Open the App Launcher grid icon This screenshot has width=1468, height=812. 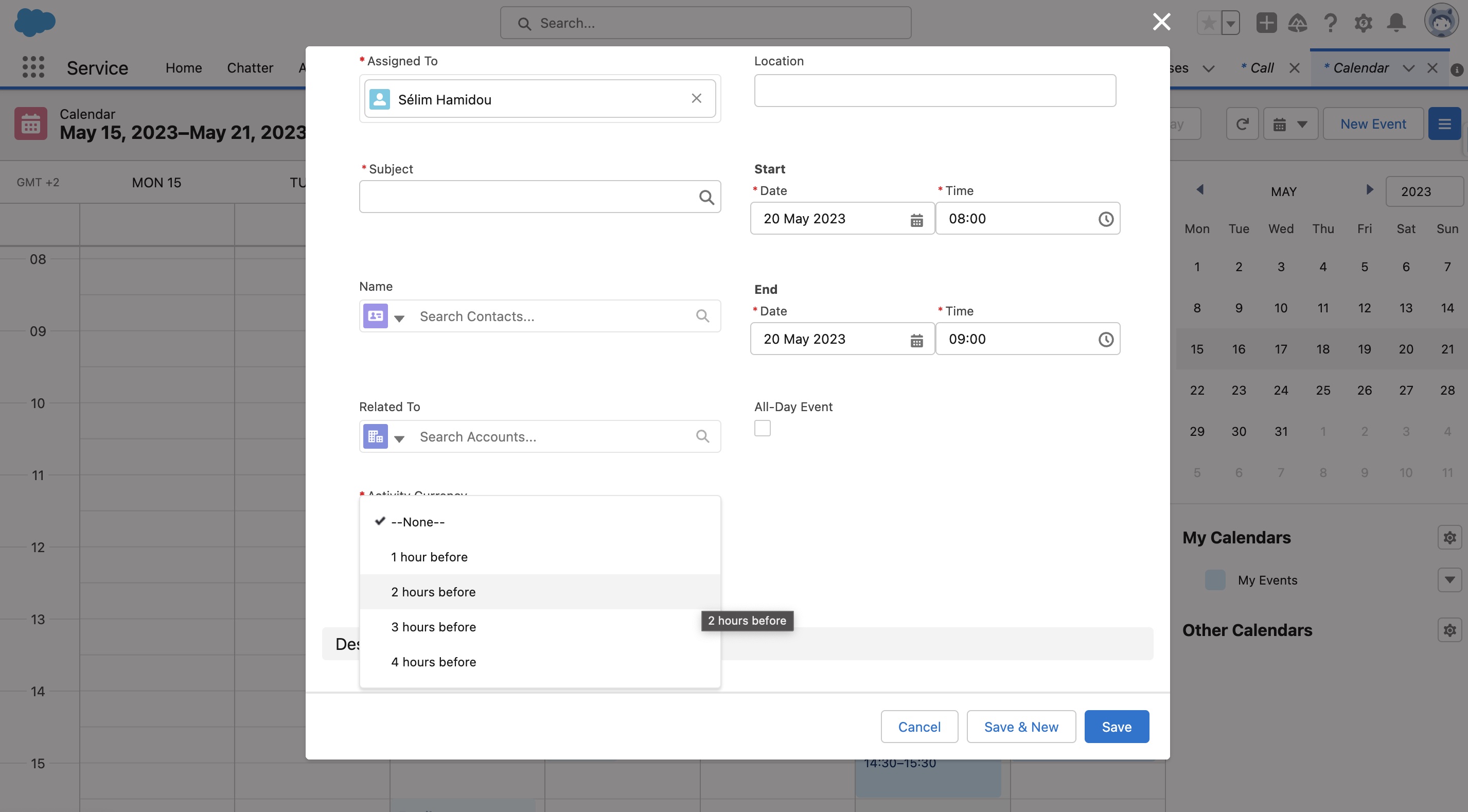[x=33, y=67]
